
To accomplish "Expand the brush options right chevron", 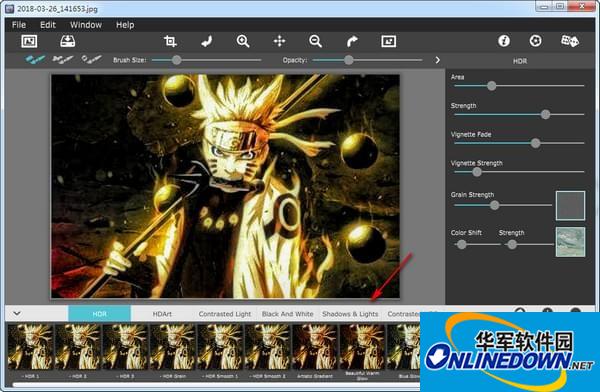I will pyautogui.click(x=438, y=60).
